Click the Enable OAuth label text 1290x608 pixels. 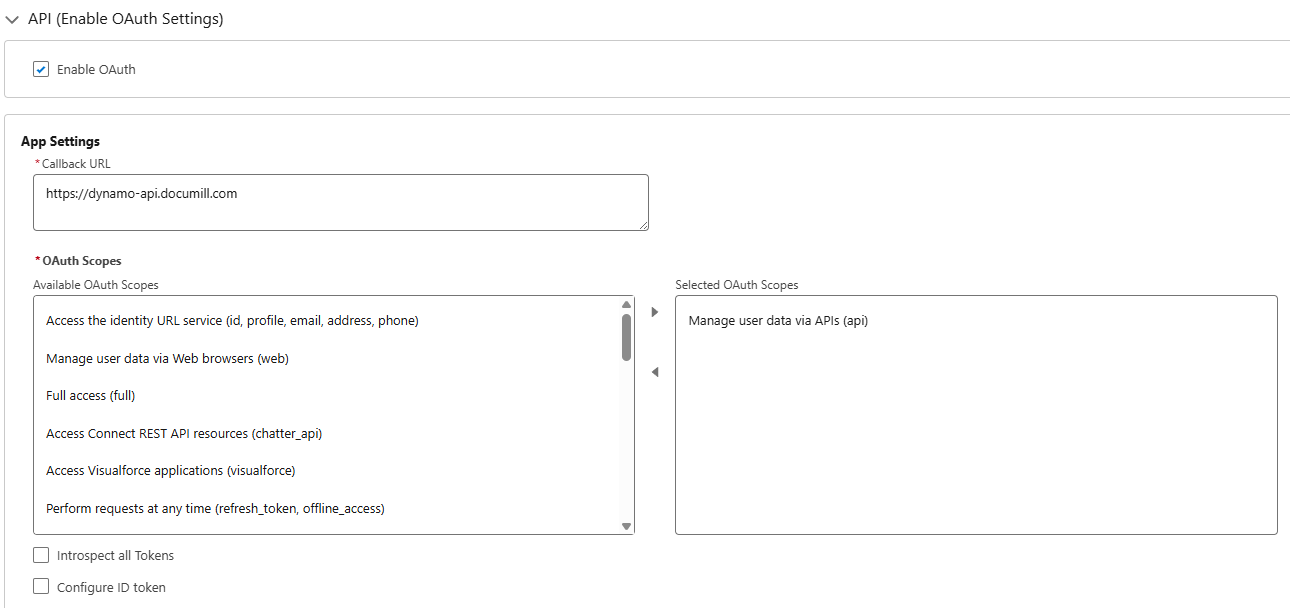coord(96,69)
